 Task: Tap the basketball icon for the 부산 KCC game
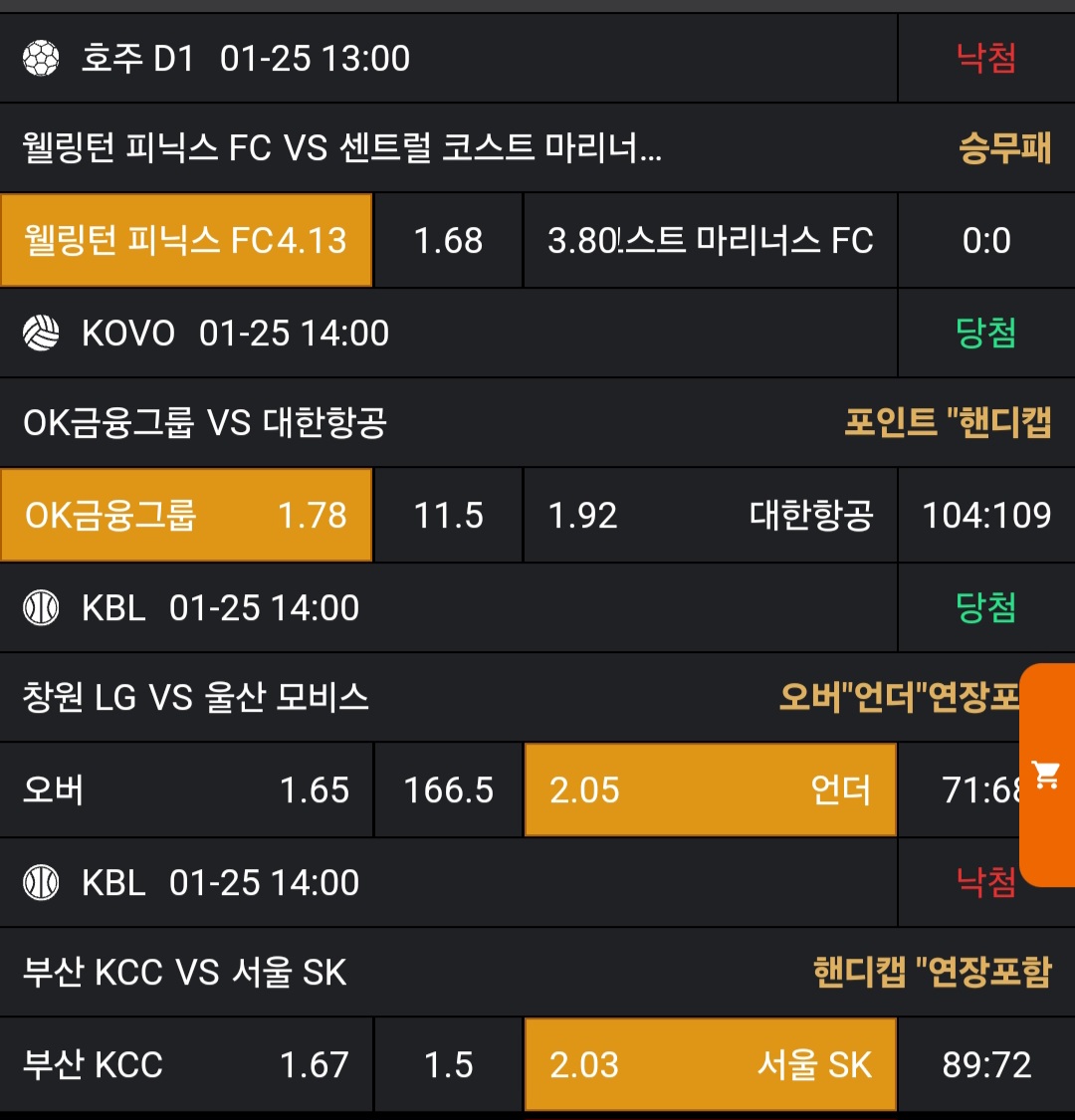point(42,883)
